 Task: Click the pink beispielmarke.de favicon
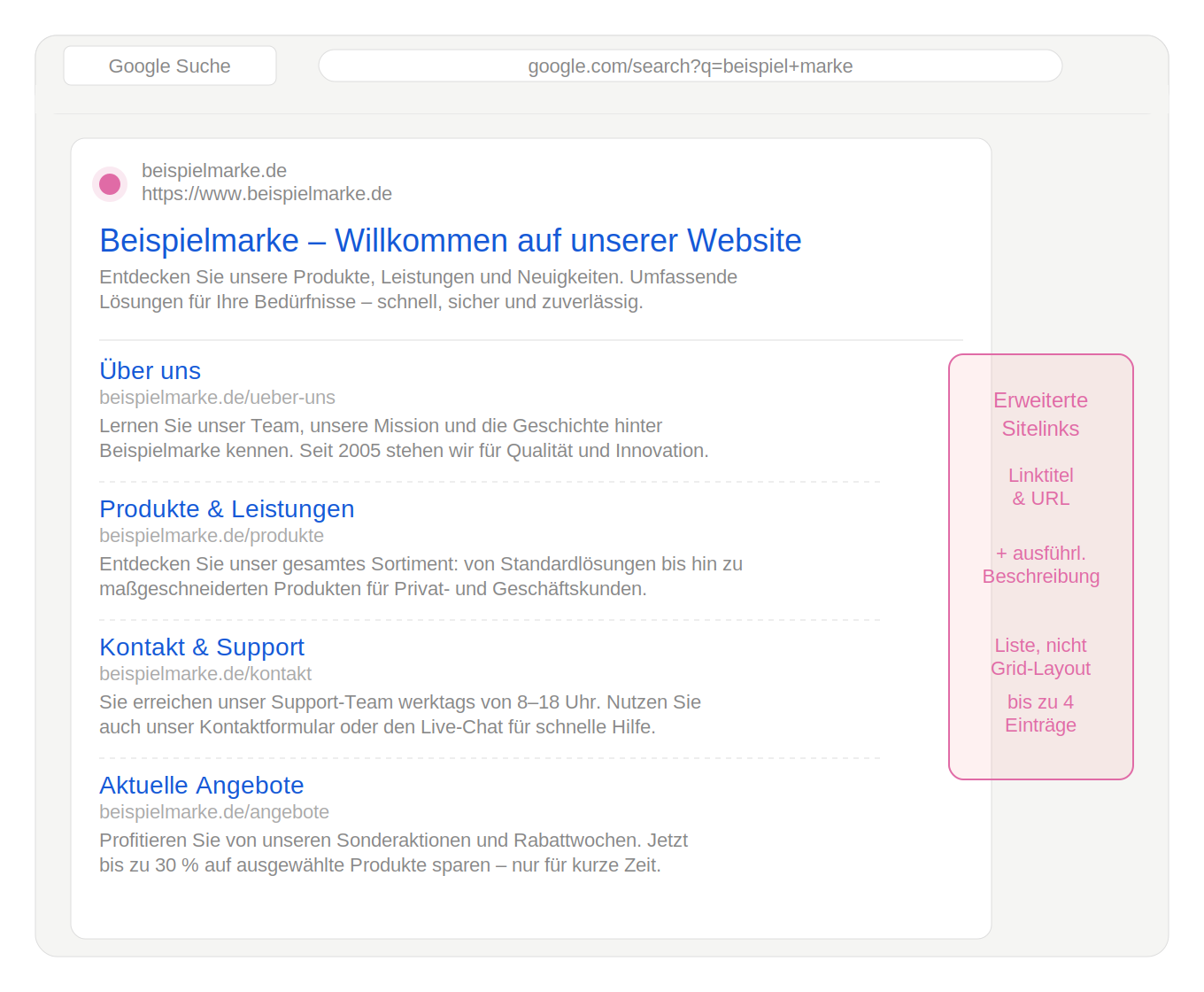point(110,184)
